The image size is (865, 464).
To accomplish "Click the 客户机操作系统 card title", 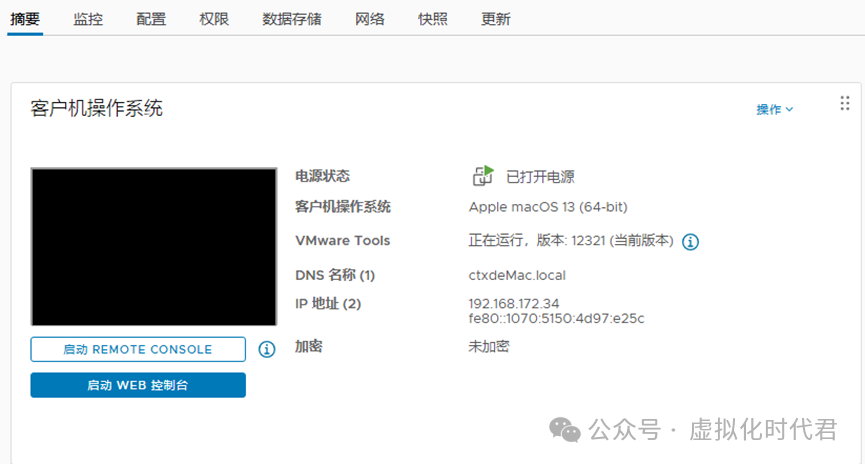I will click(97, 108).
